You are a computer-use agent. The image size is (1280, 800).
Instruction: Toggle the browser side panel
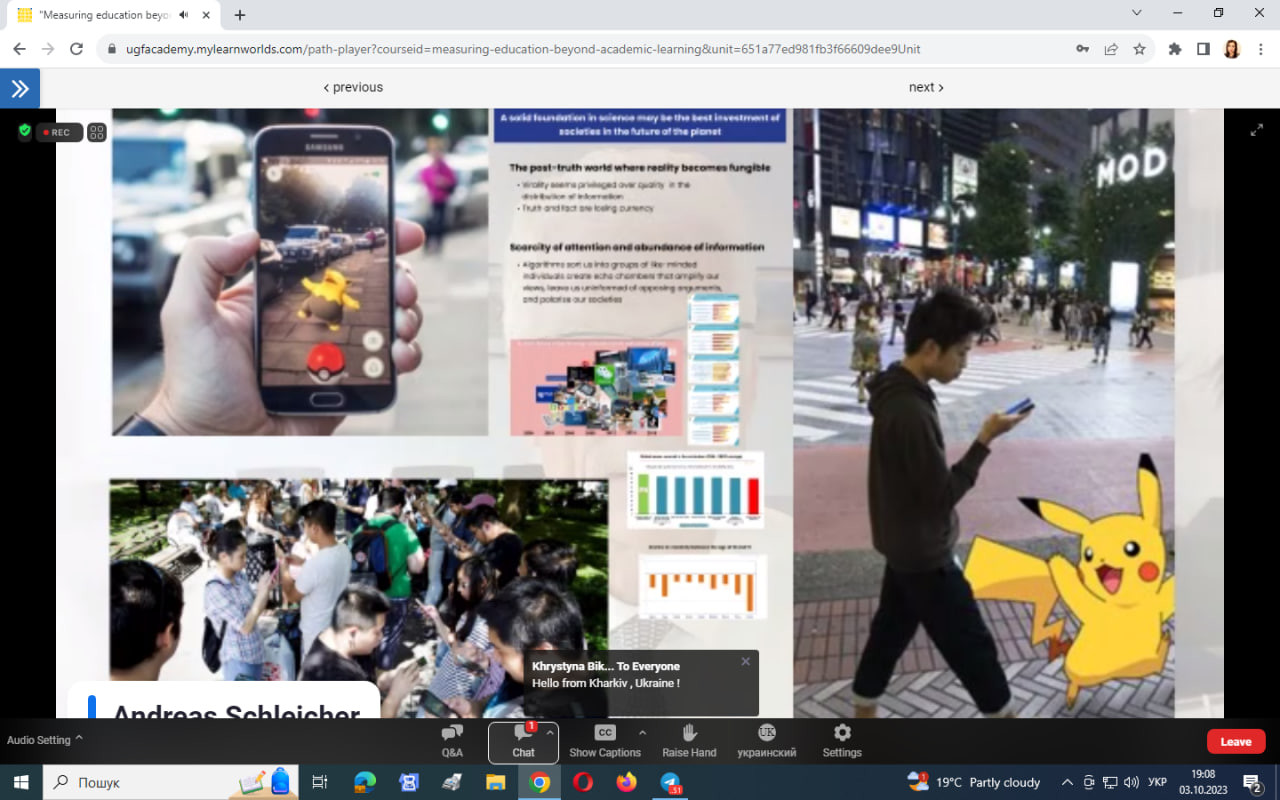pyautogui.click(x=1203, y=49)
